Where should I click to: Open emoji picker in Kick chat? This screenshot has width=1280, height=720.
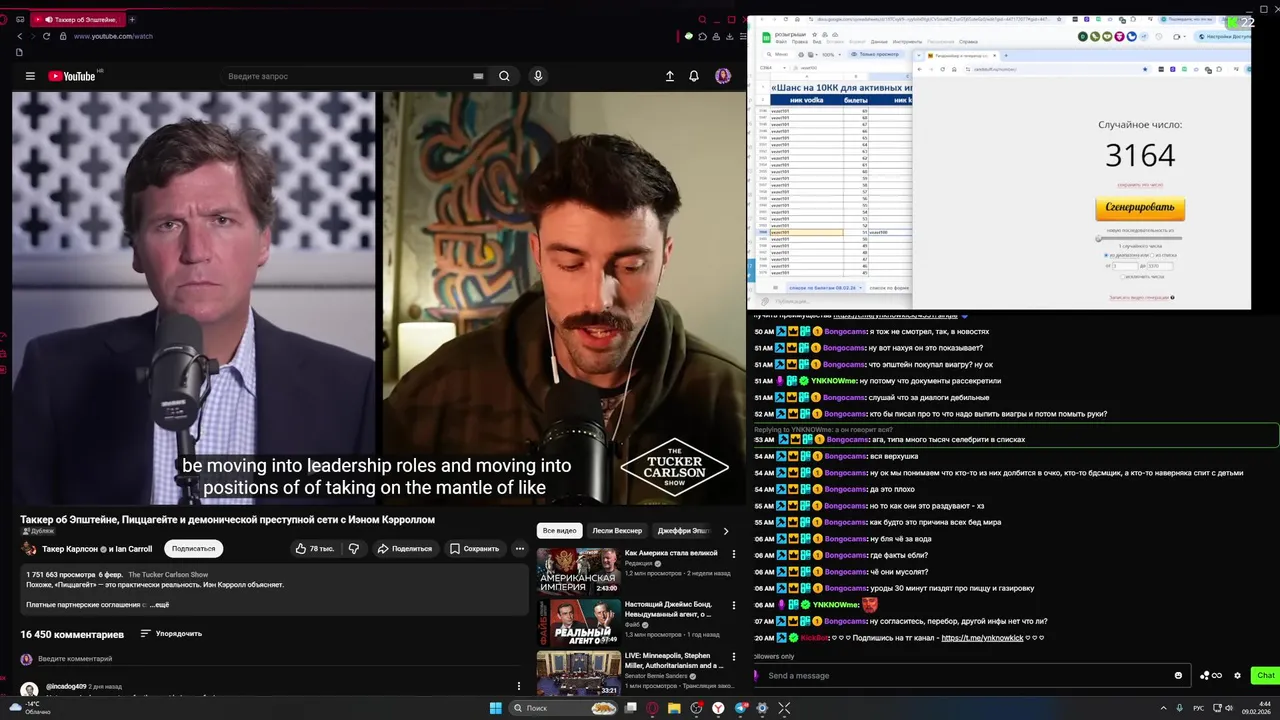click(x=1178, y=675)
